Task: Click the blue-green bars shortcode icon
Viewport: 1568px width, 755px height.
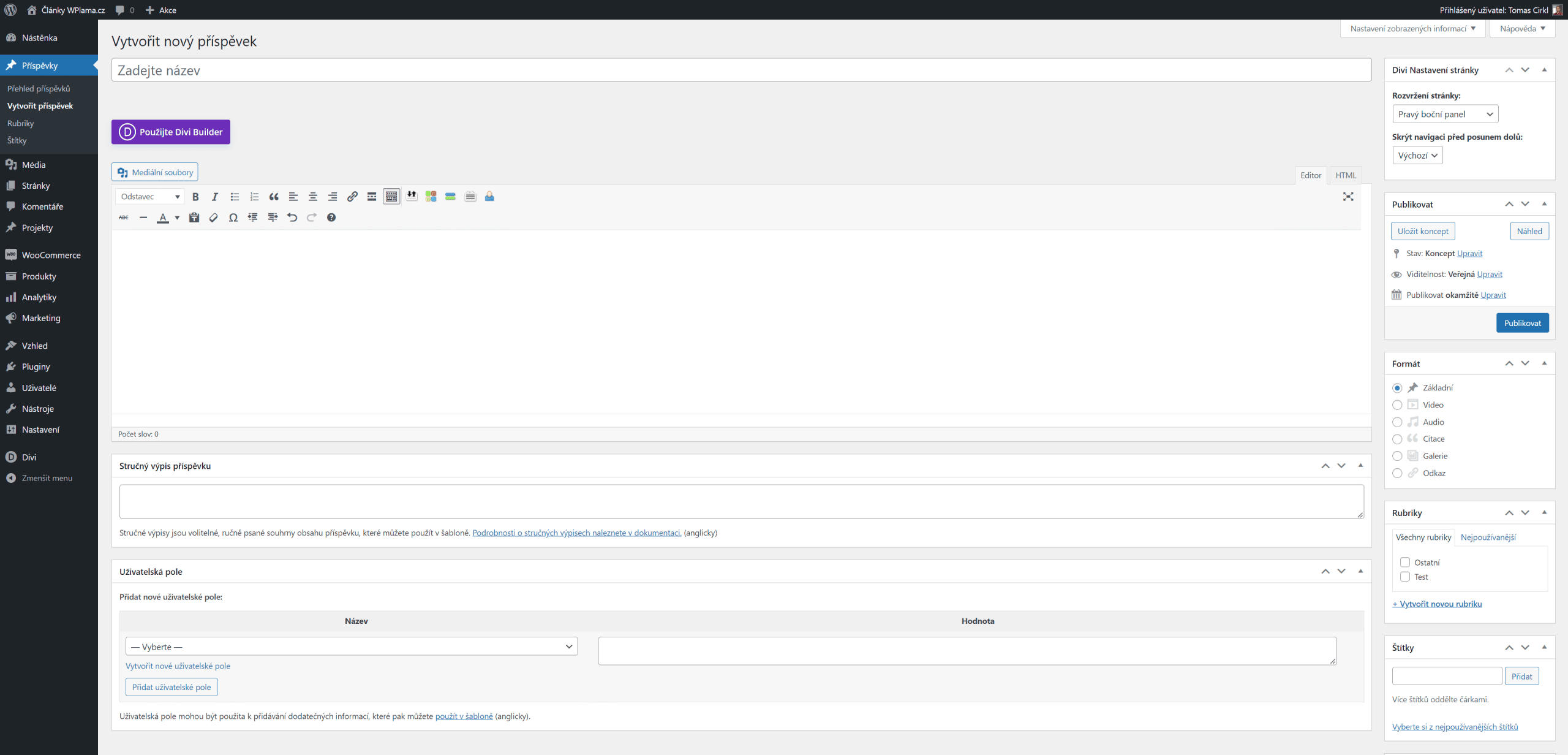Action: [x=451, y=197]
